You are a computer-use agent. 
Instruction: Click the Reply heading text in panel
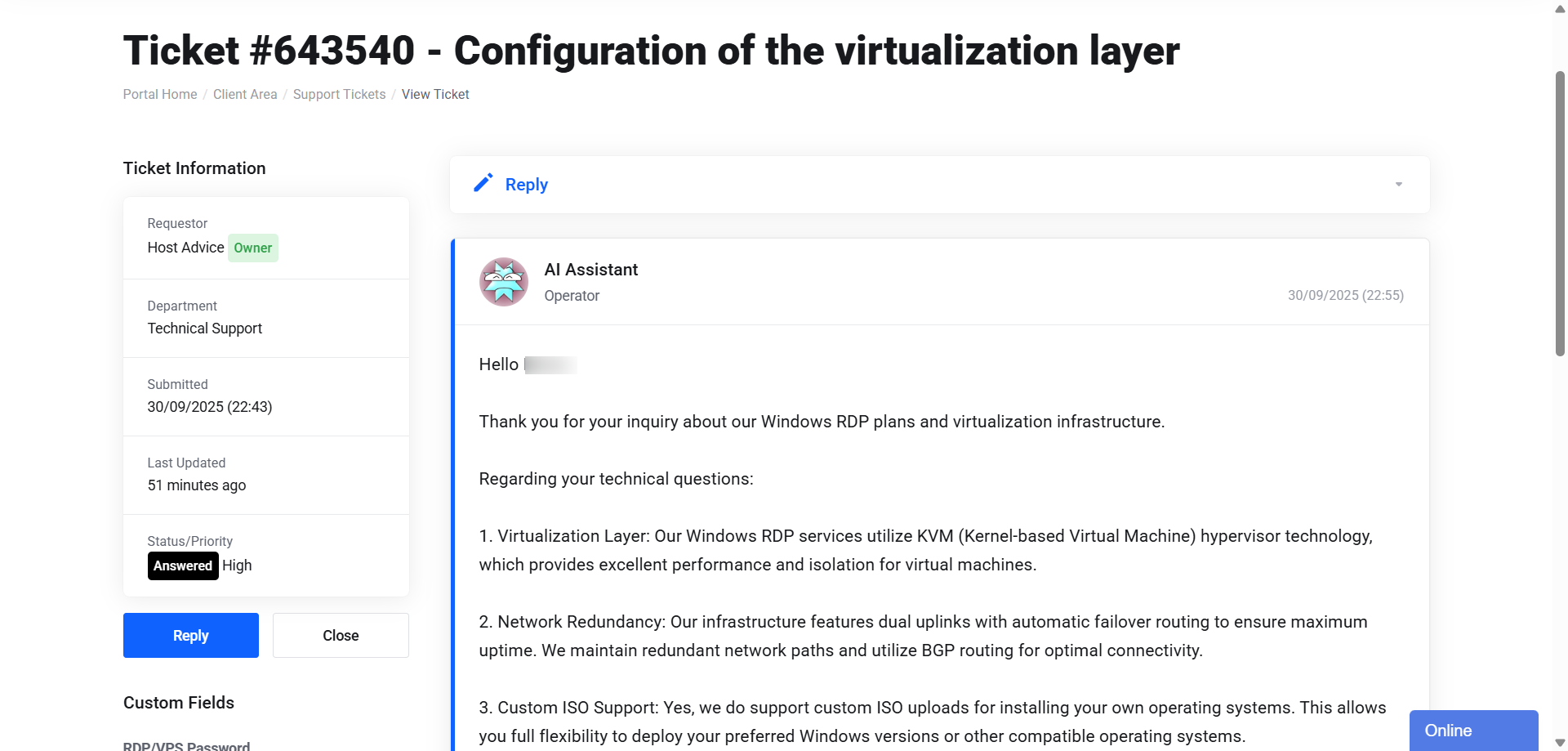[x=527, y=185]
